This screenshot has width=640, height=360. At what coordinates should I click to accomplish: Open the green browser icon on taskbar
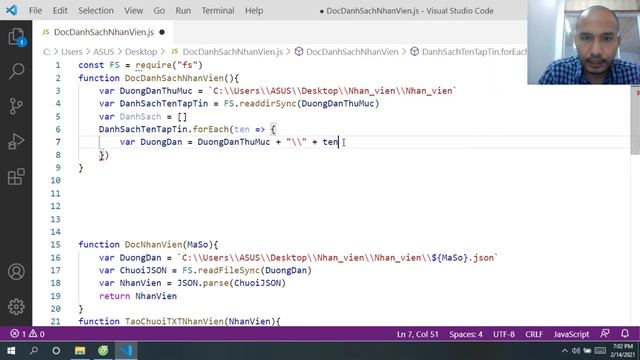[x=103, y=351]
